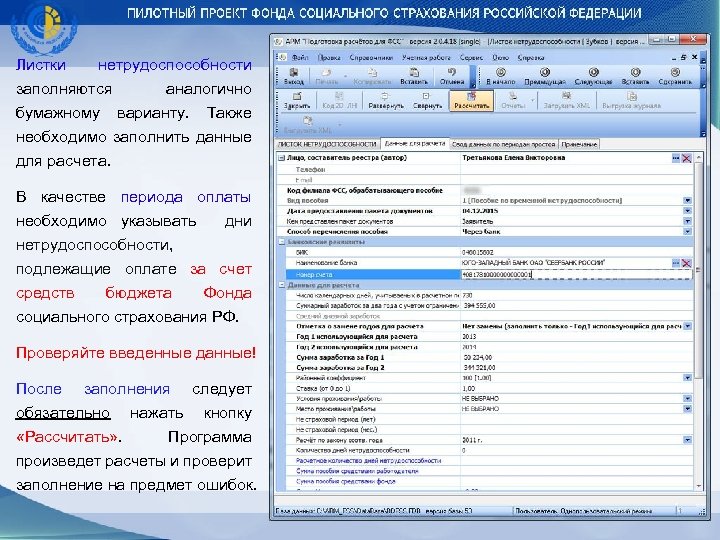
Task: Click Вставить icon in the navigation toolbar
Action: [635, 76]
